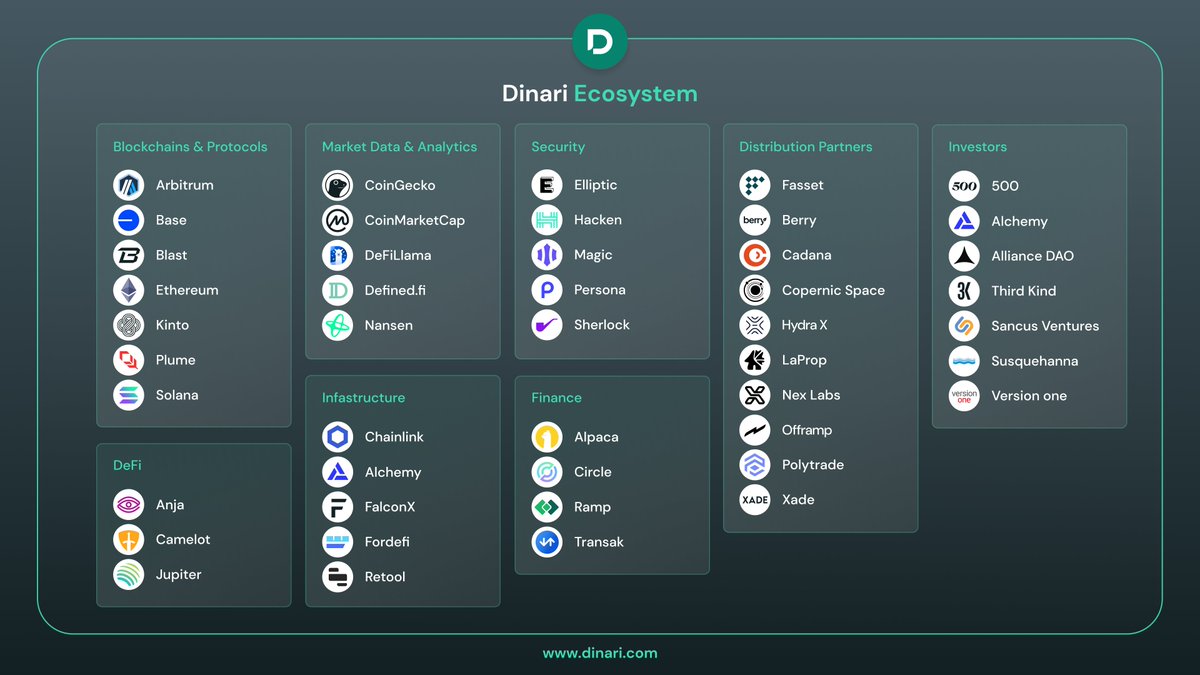Click the Dinari logo at top
1200x675 pixels.
pyautogui.click(x=600, y=42)
